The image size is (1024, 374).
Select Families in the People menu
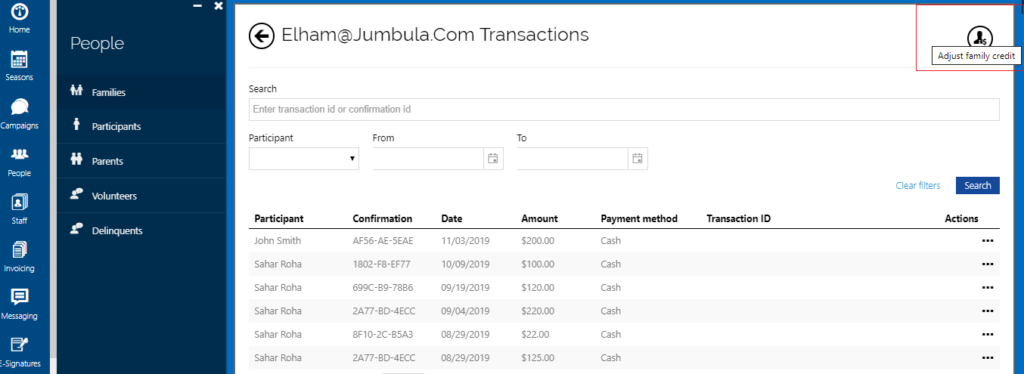click(142, 93)
